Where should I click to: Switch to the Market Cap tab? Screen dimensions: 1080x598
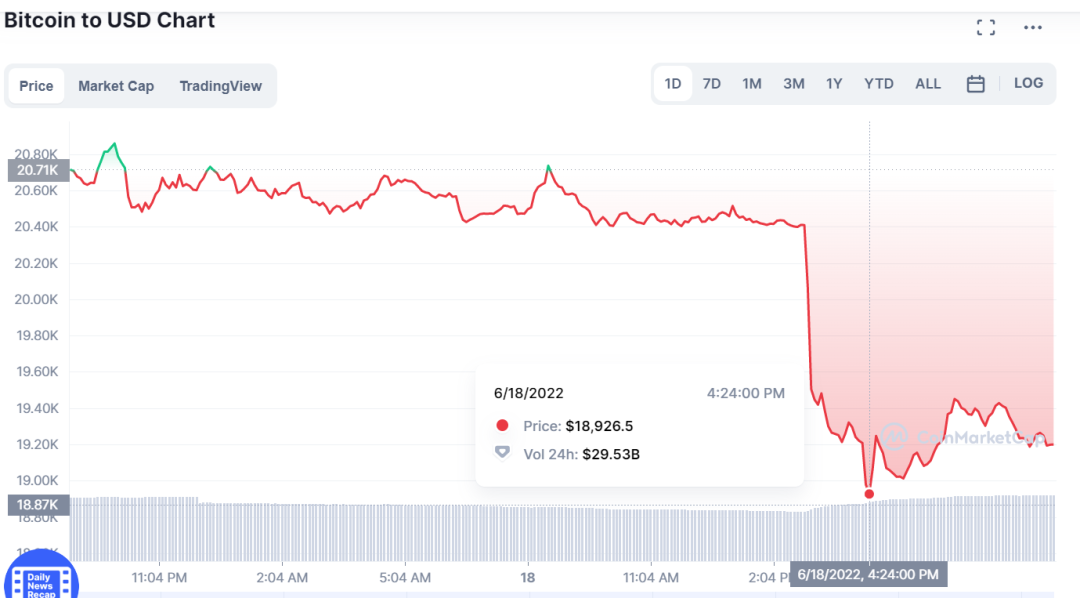(116, 86)
